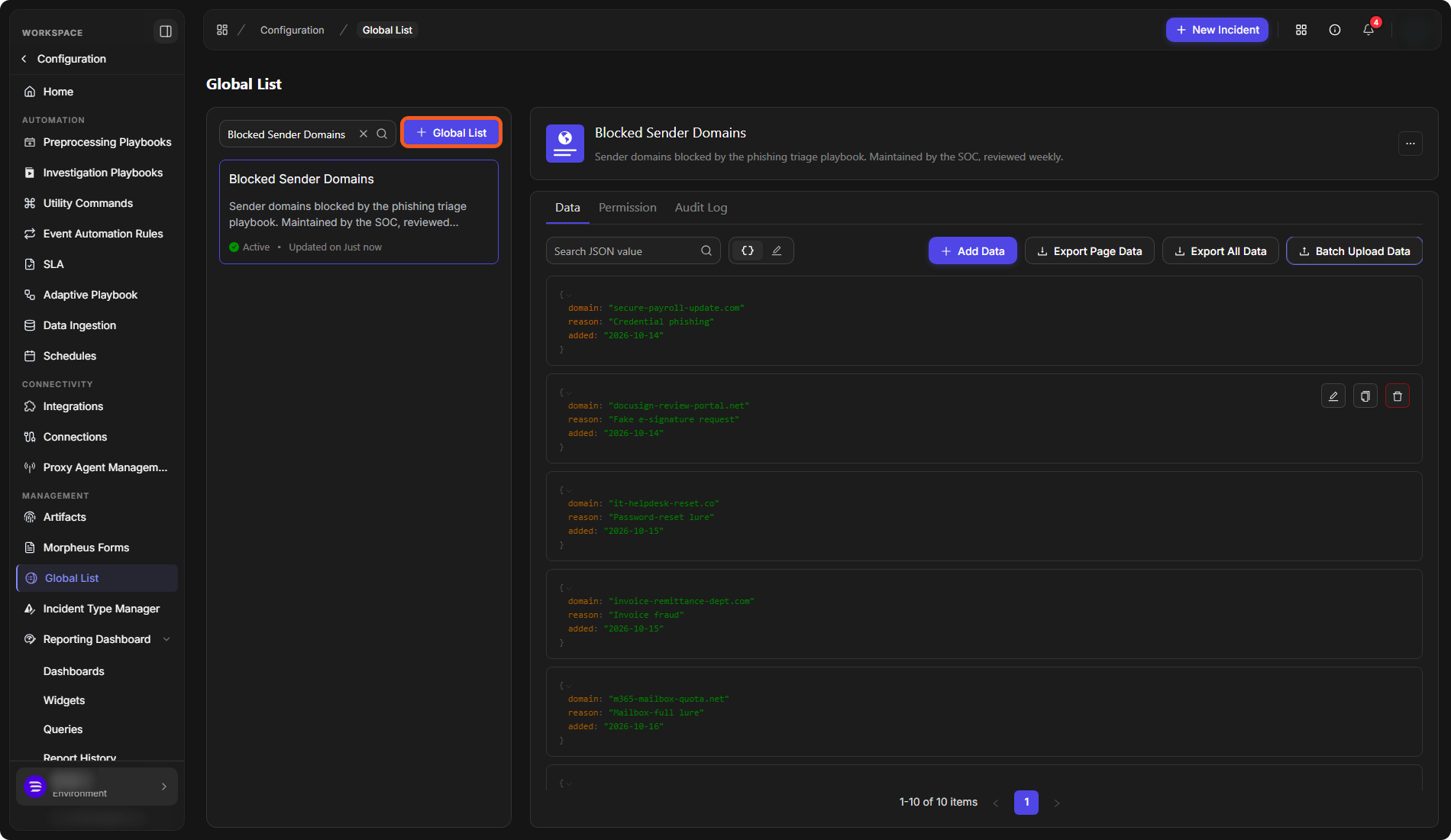This screenshot has height=840, width=1451.
Task: Open Incident Type Manager
Action: (97, 609)
